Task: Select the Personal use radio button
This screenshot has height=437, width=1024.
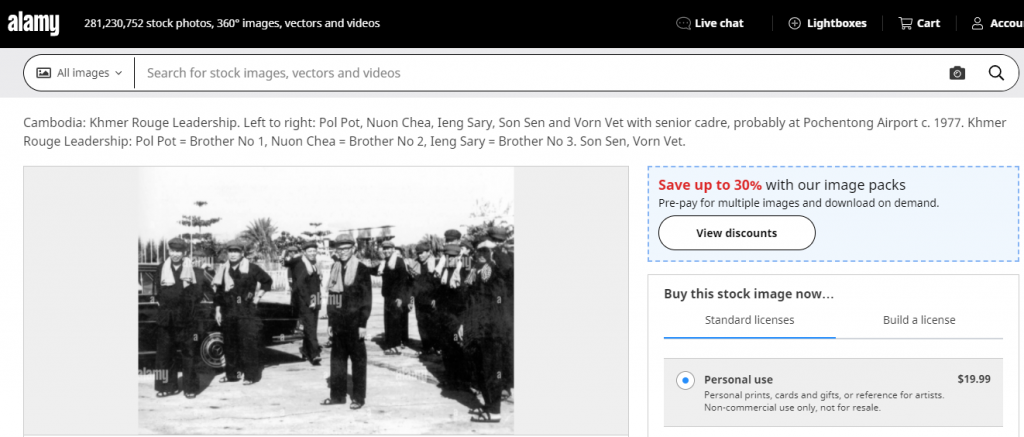Action: click(x=685, y=380)
